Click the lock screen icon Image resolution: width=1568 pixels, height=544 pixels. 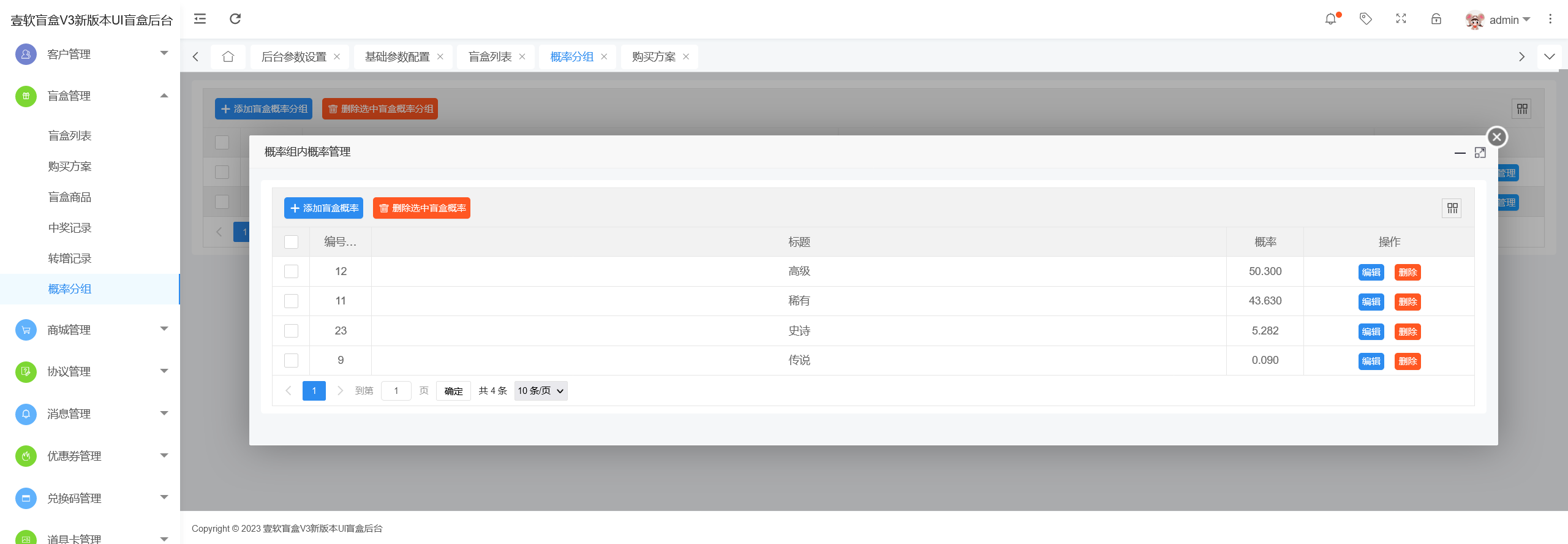pyautogui.click(x=1436, y=19)
